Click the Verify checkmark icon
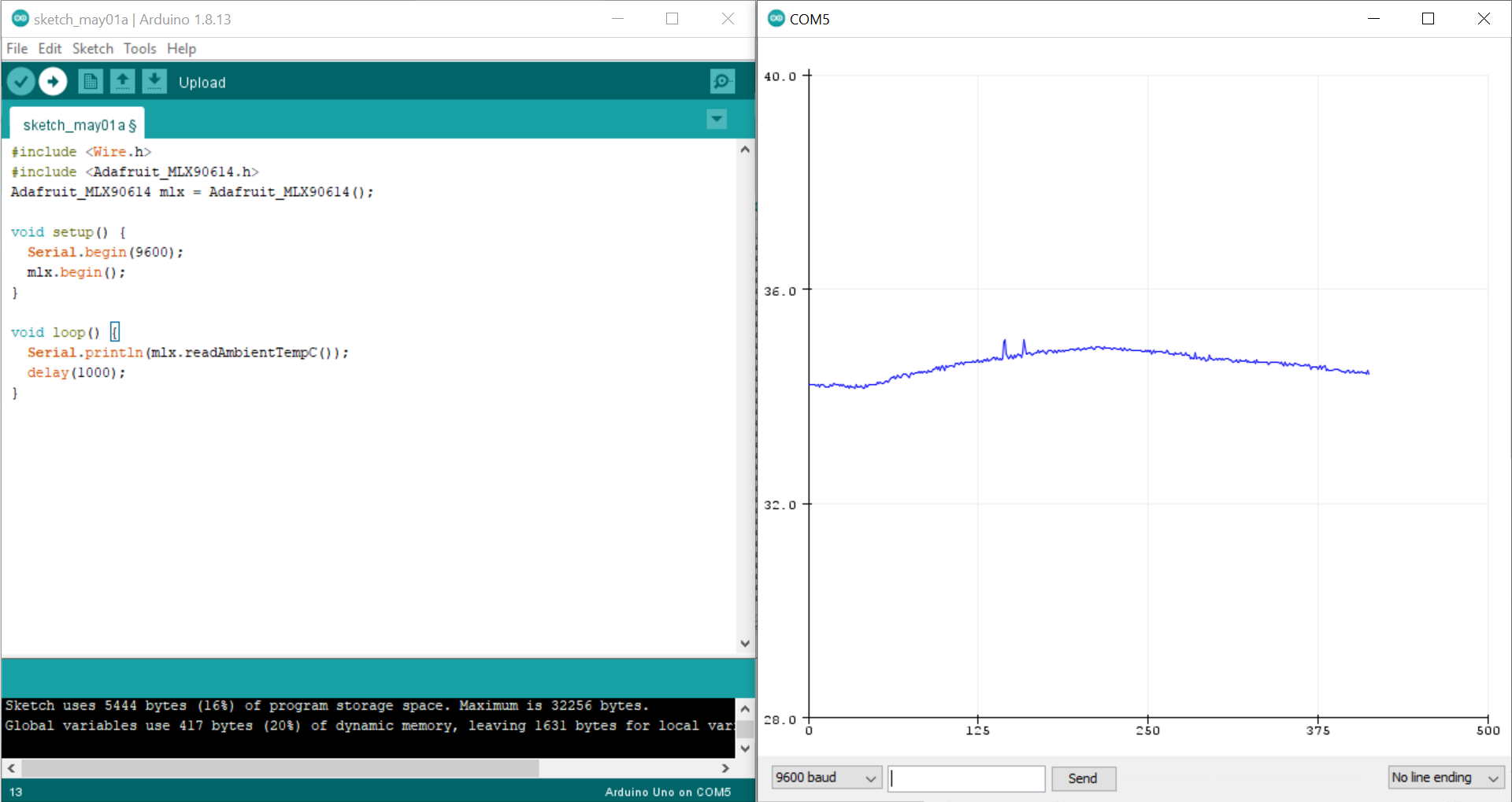Viewport: 1512px width, 802px height. pyautogui.click(x=20, y=81)
